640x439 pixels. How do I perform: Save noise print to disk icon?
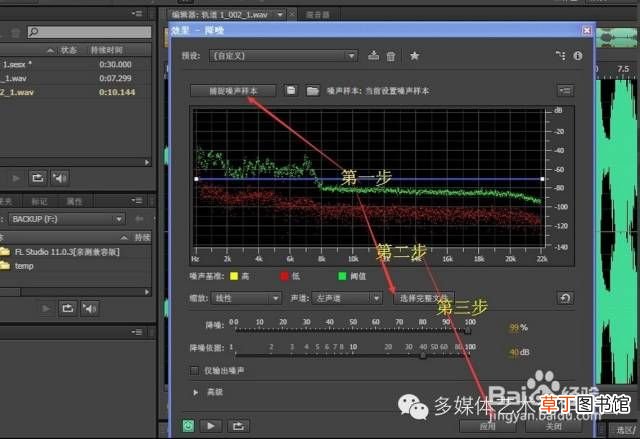point(291,90)
